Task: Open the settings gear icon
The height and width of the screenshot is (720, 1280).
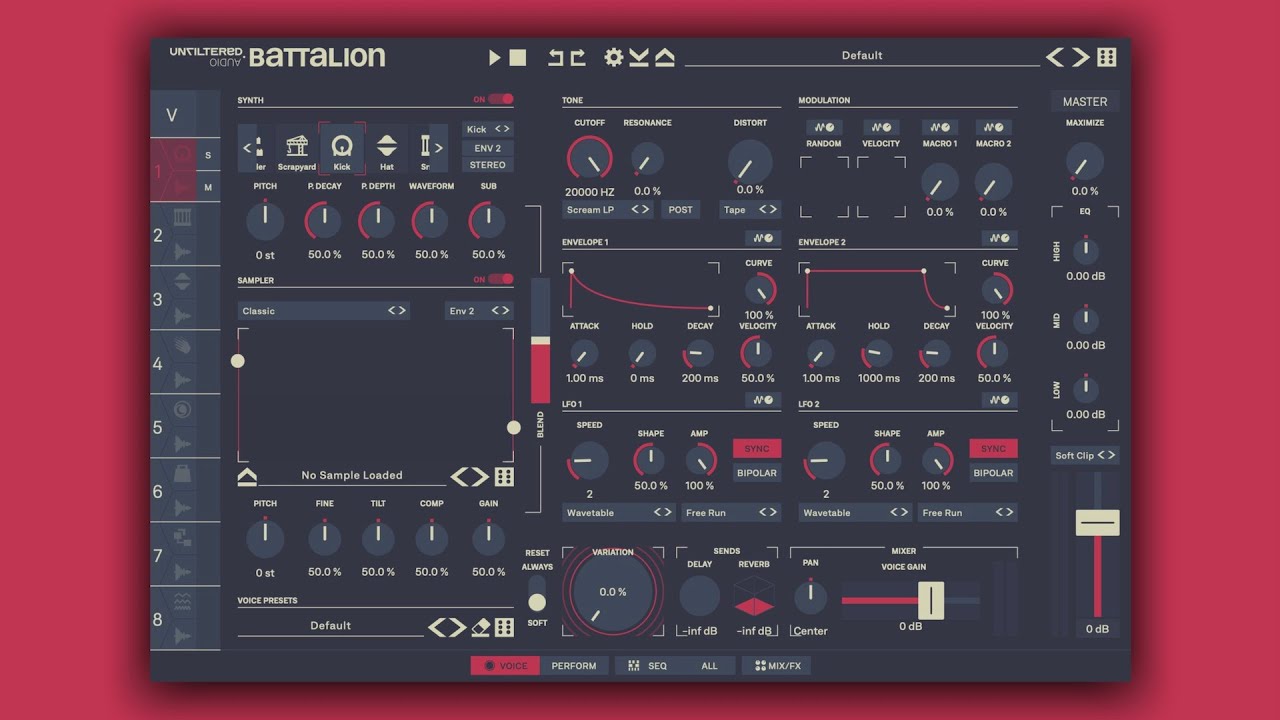Action: point(614,57)
